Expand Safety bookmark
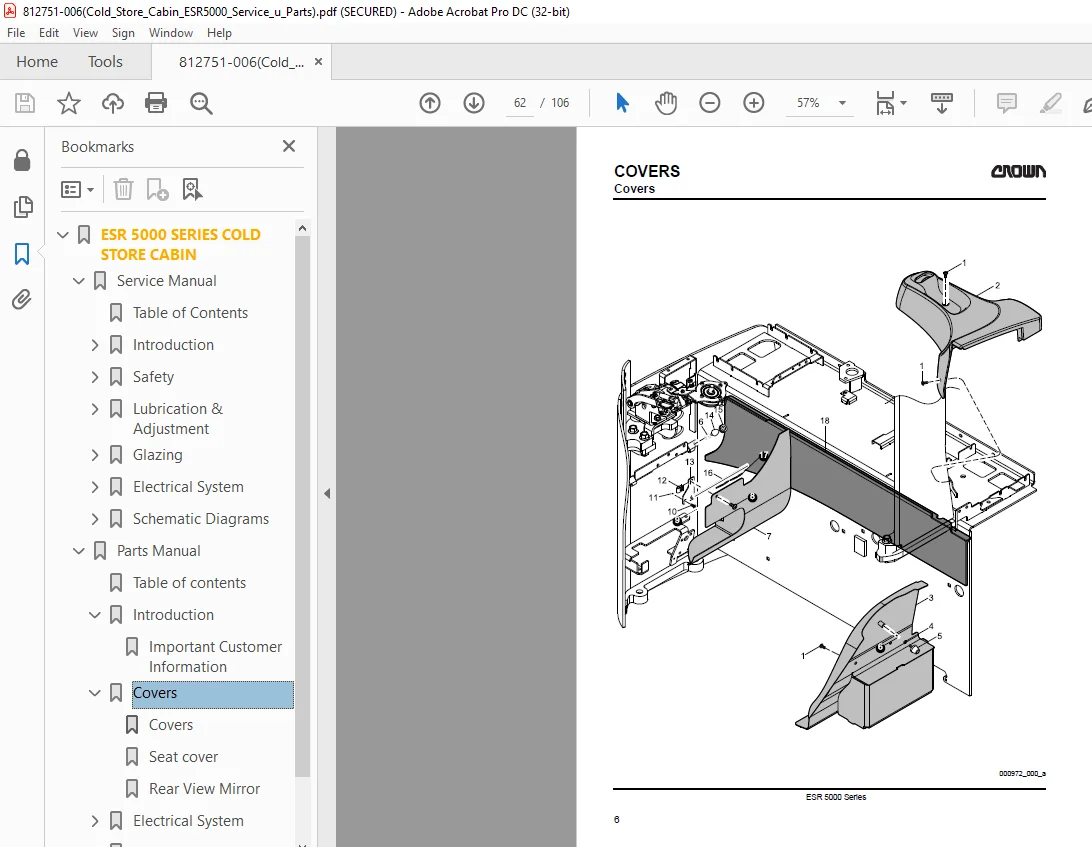 (x=95, y=377)
